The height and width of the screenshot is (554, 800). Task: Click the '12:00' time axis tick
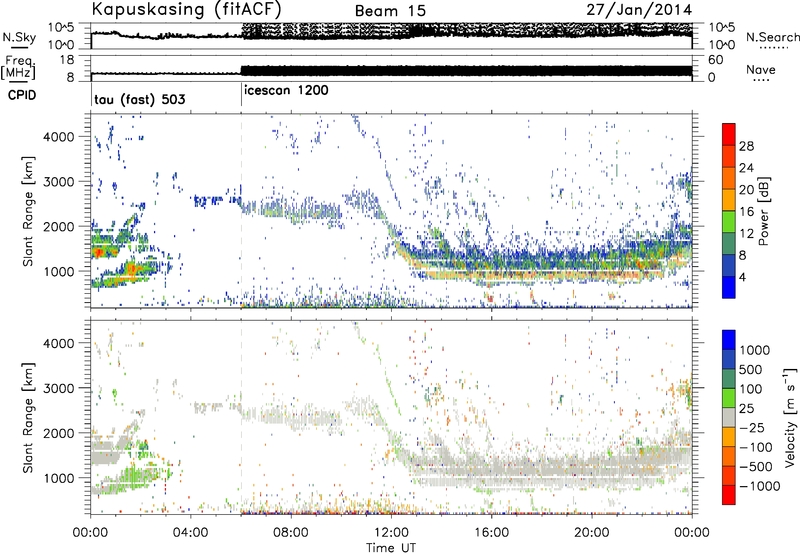pyautogui.click(x=391, y=533)
